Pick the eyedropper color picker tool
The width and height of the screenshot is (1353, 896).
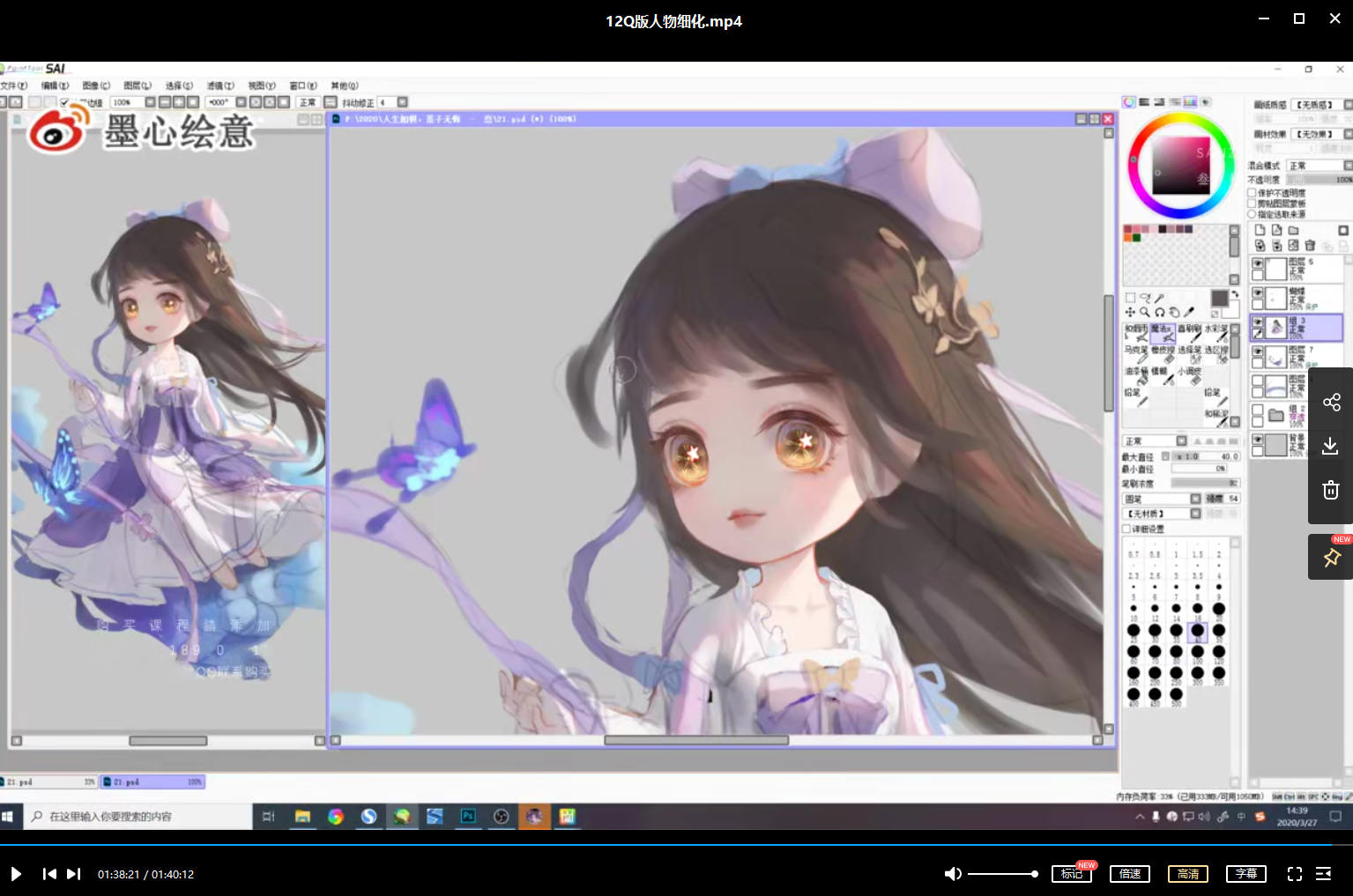1189,312
